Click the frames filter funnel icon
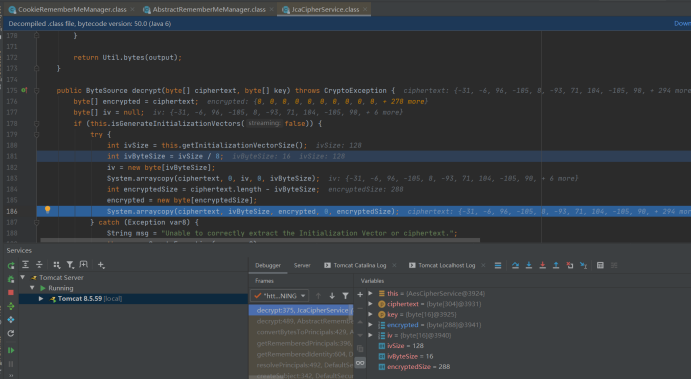The height and width of the screenshot is (379, 692). pos(346,296)
